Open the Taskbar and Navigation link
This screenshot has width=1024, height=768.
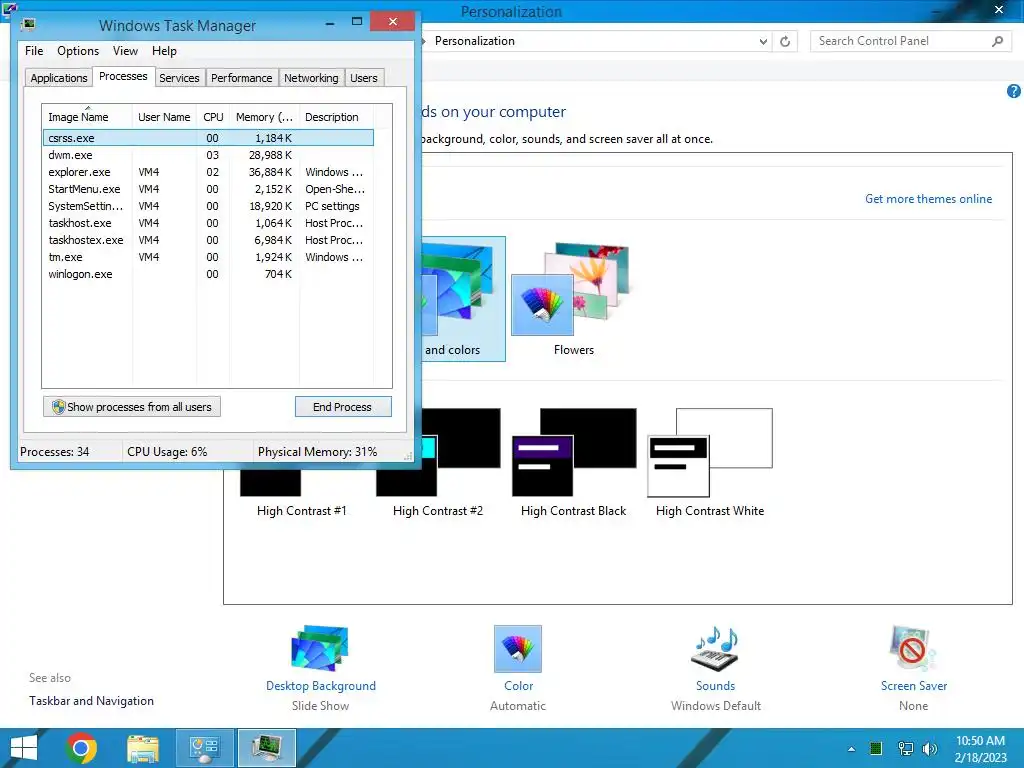91,701
